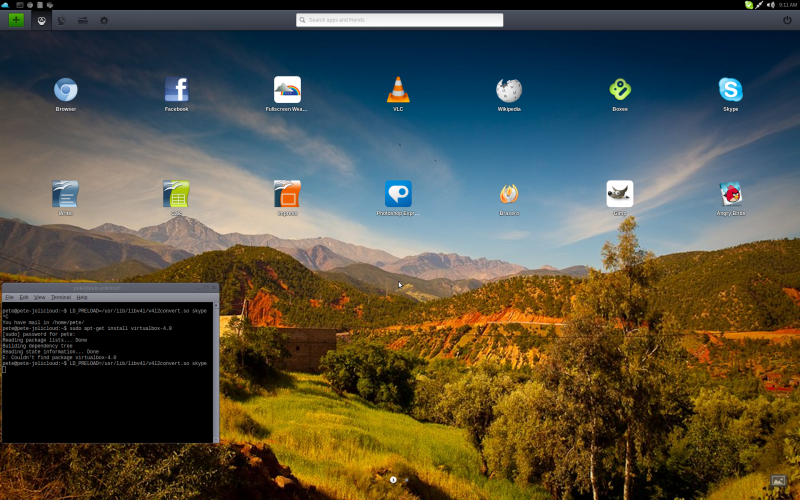The image size is (800, 500).
Task: Click the "Reading state information... Done" line
Action: click(51, 352)
